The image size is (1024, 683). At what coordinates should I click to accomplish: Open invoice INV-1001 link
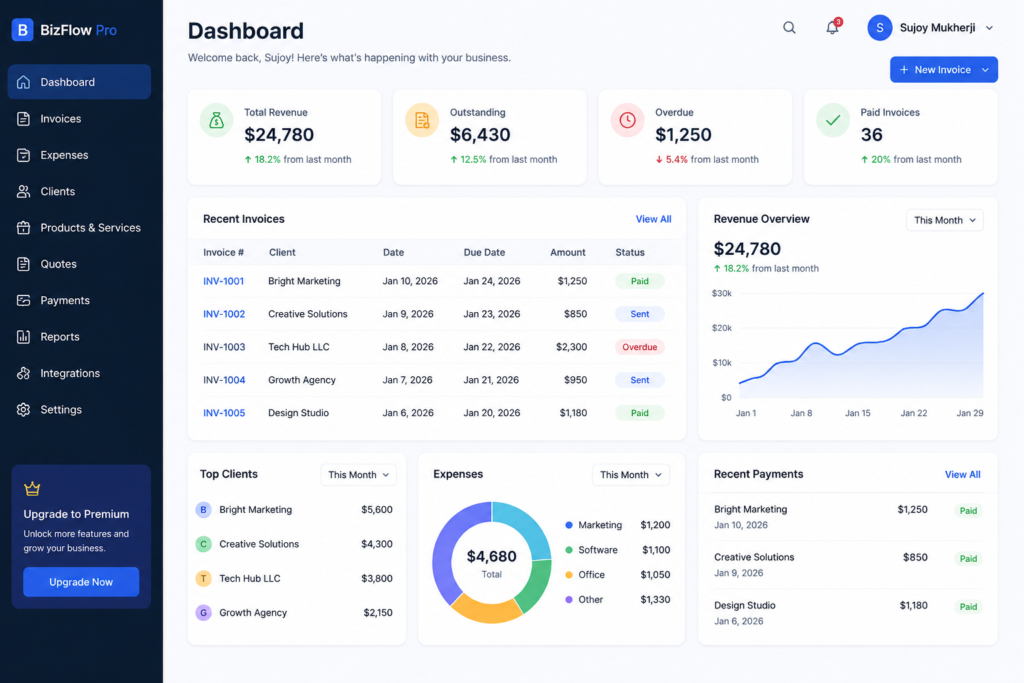point(223,281)
